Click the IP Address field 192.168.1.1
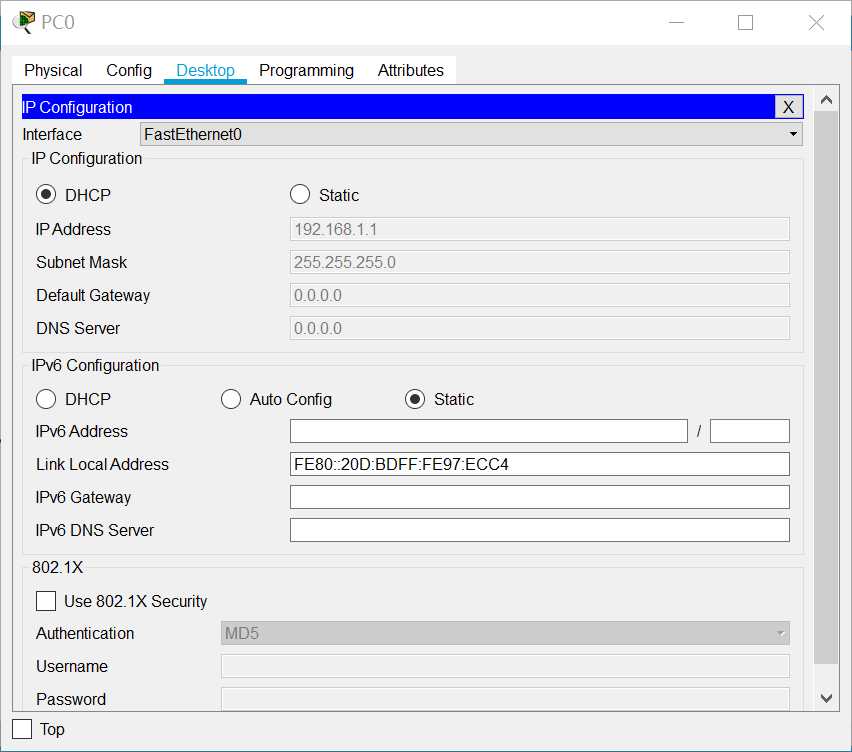The height and width of the screenshot is (752, 852). coord(540,229)
